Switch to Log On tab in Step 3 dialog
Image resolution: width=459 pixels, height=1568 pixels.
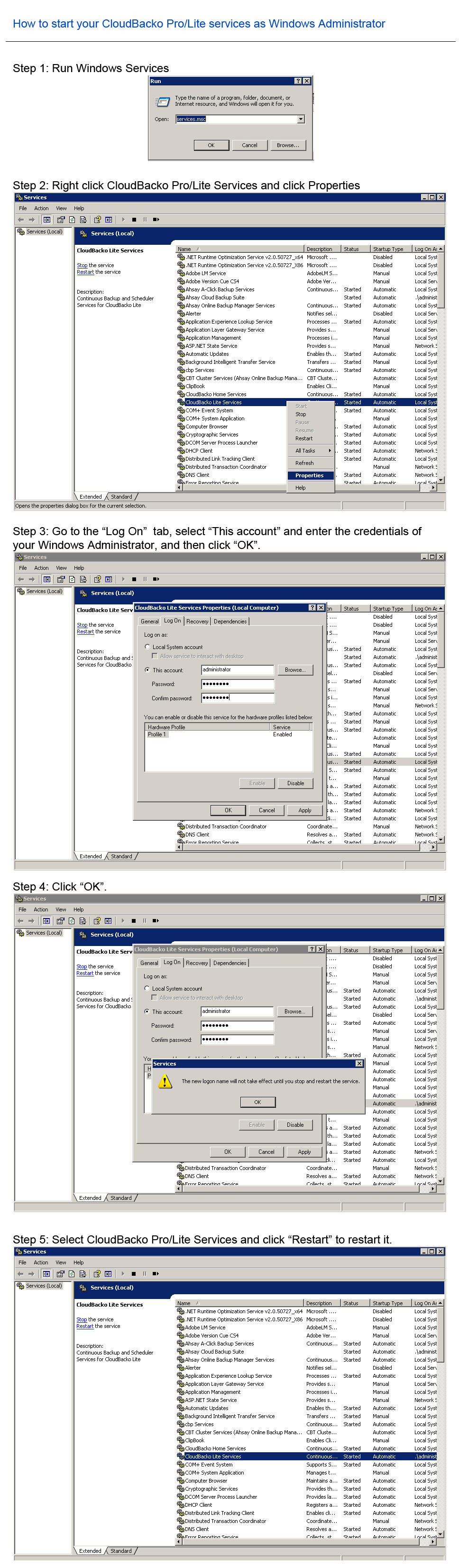tap(172, 620)
